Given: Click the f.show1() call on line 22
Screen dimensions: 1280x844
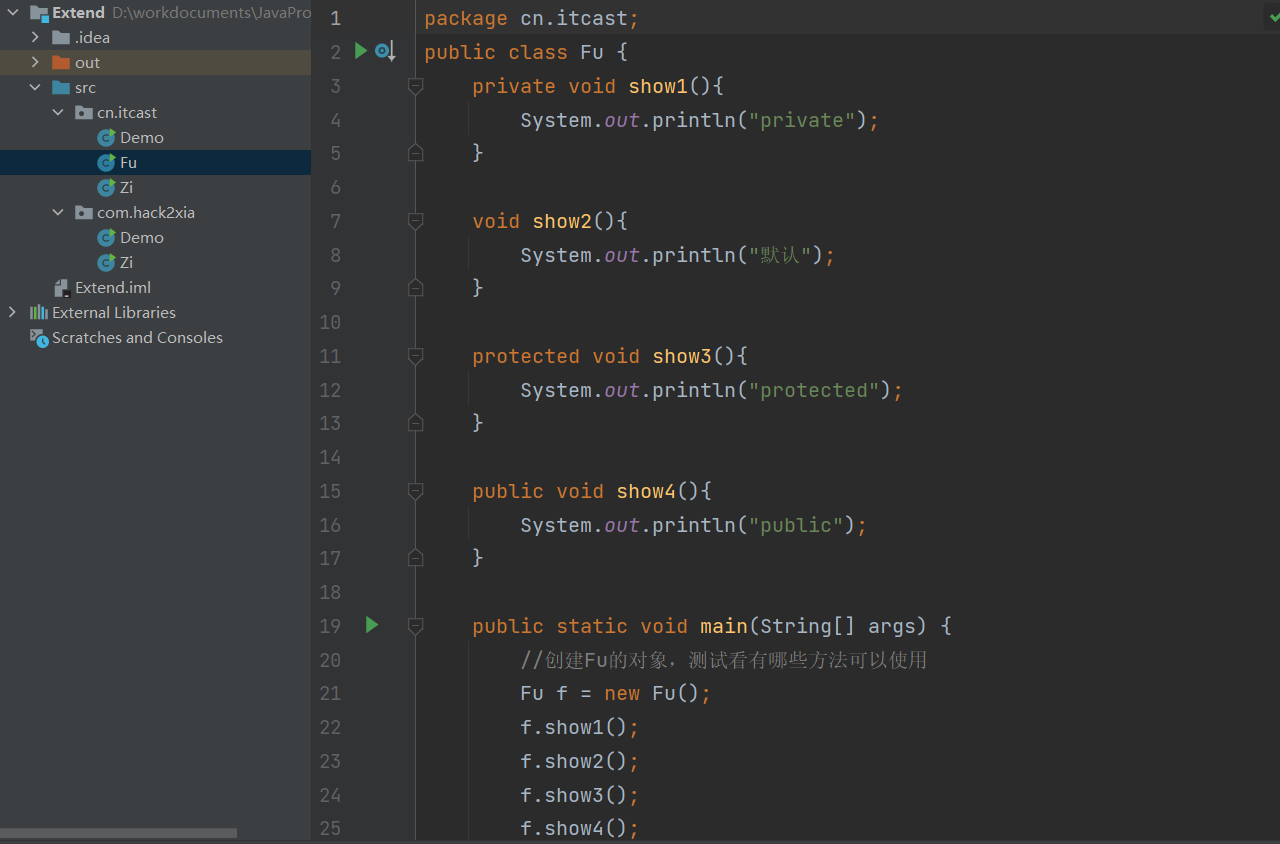Looking at the screenshot, I should 580,727.
